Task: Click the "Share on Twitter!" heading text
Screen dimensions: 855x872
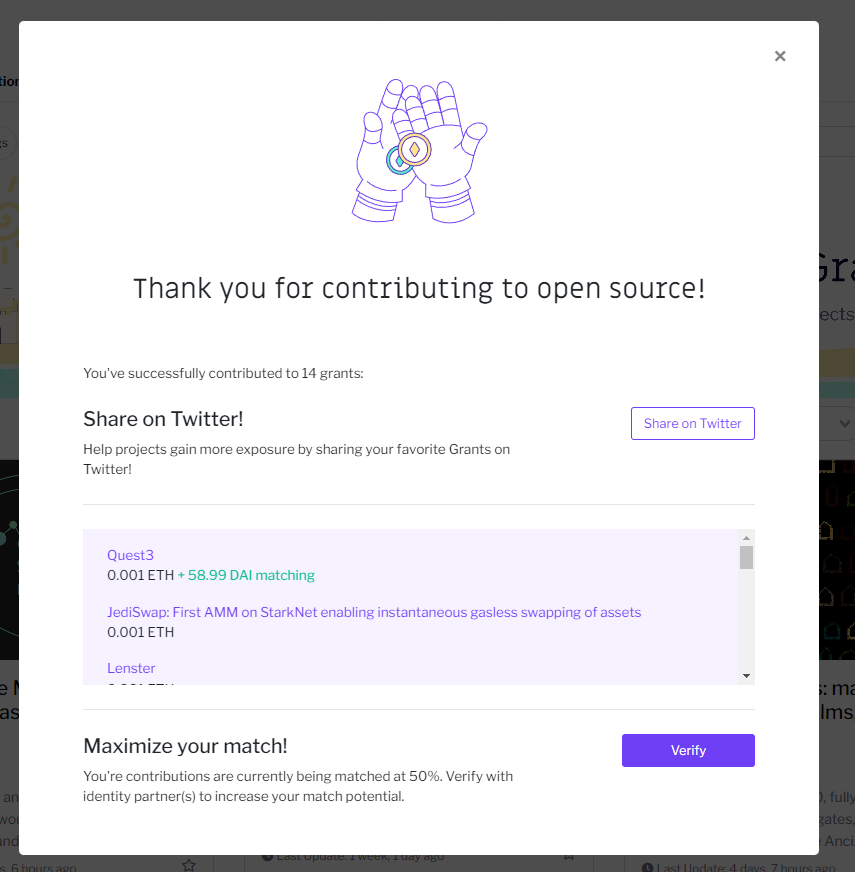Action: 163,418
